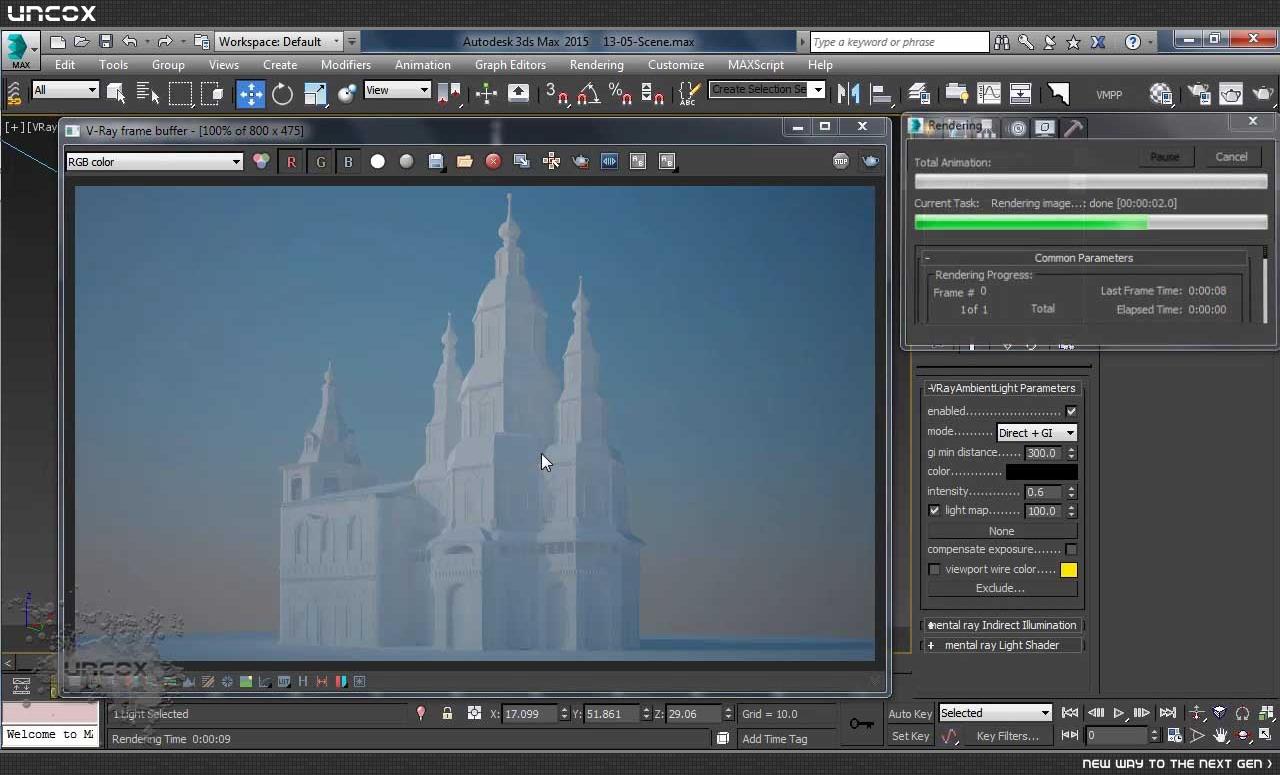1280x775 pixels.
Task: Open the Mirror tool
Action: coord(848,94)
